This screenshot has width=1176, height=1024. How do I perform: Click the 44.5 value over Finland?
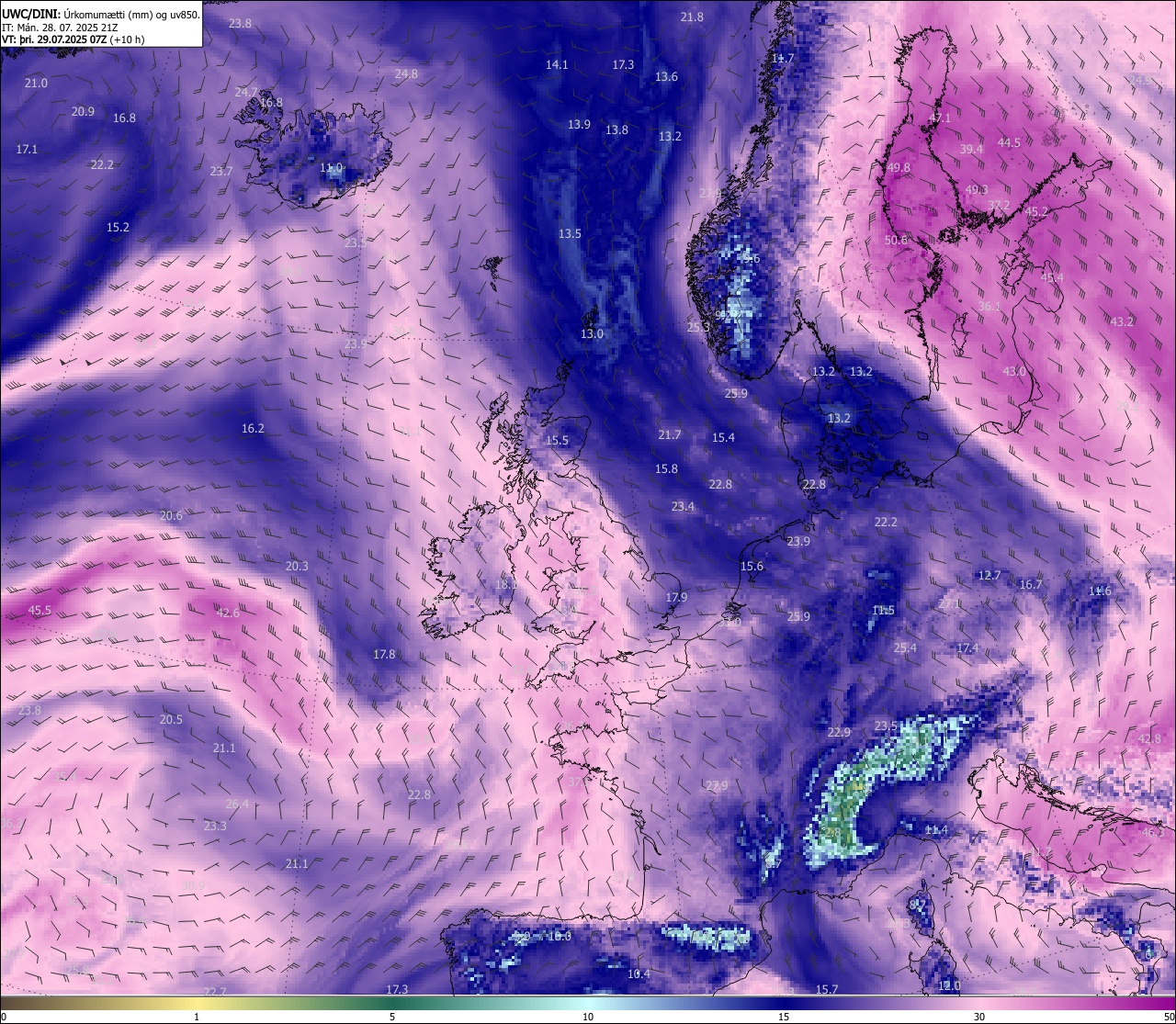point(1009,142)
